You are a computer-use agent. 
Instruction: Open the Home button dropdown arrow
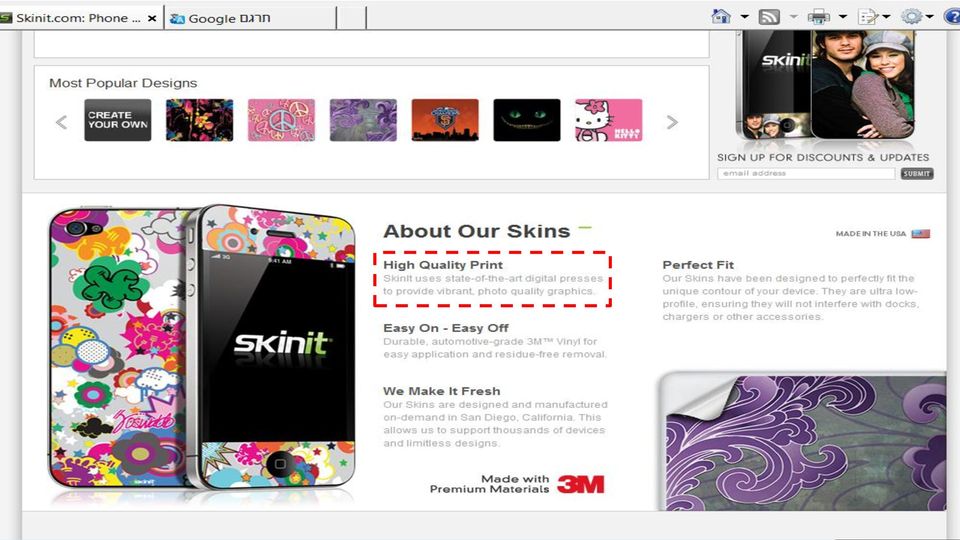(744, 17)
